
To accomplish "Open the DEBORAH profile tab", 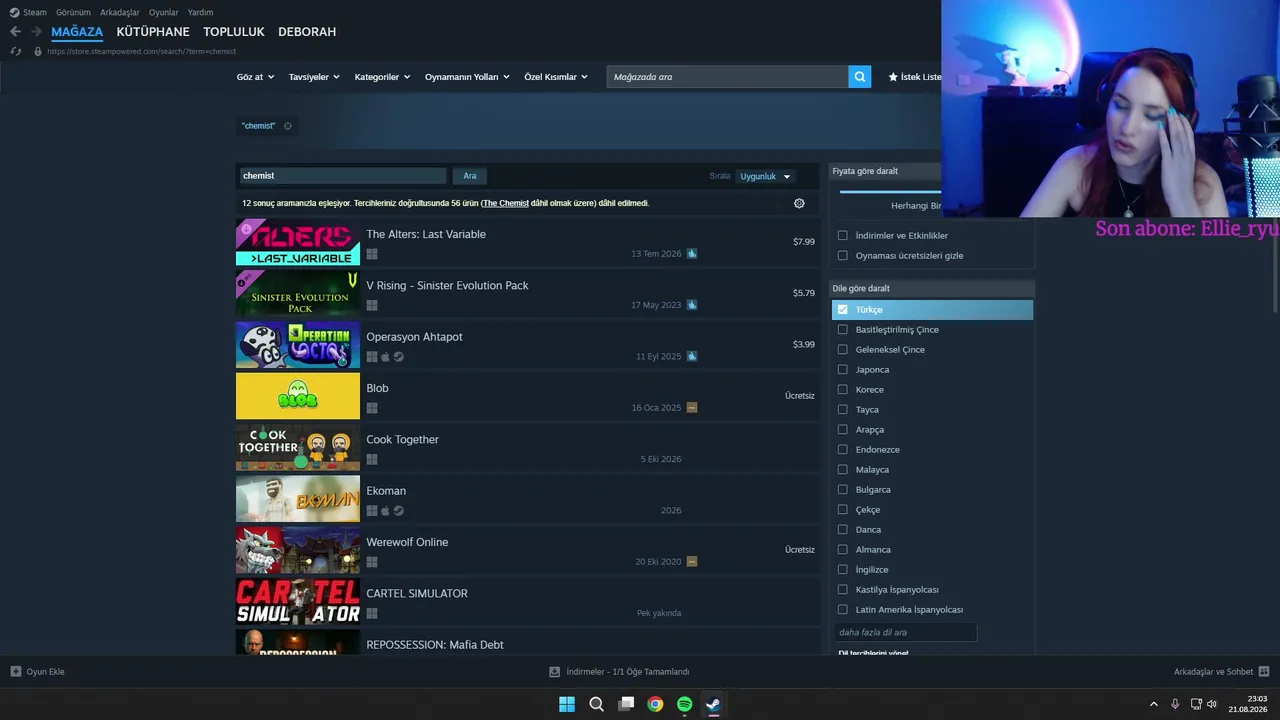I will coord(307,32).
